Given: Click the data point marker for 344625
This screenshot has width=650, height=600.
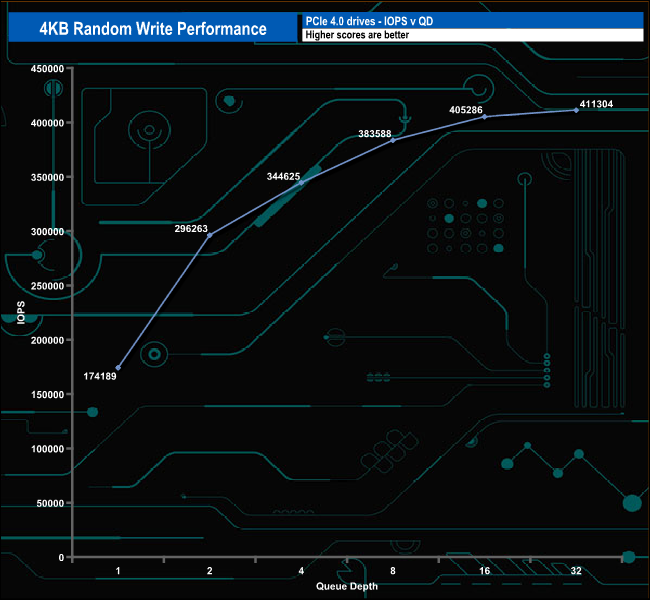Looking at the screenshot, I should [301, 182].
